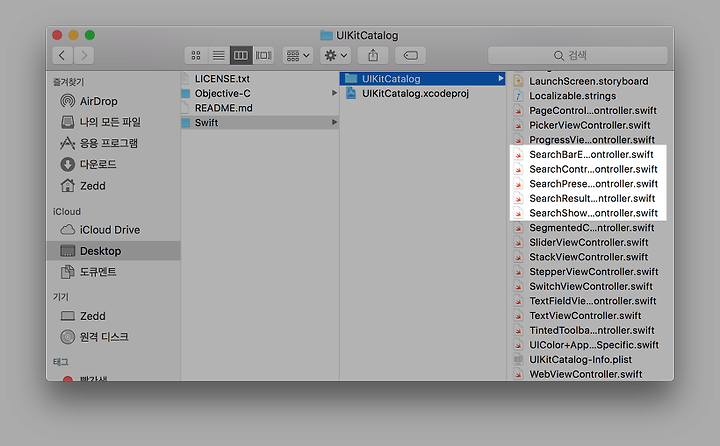Open iCloud Drive in sidebar
Image resolution: width=720 pixels, height=446 pixels.
pyautogui.click(x=113, y=230)
